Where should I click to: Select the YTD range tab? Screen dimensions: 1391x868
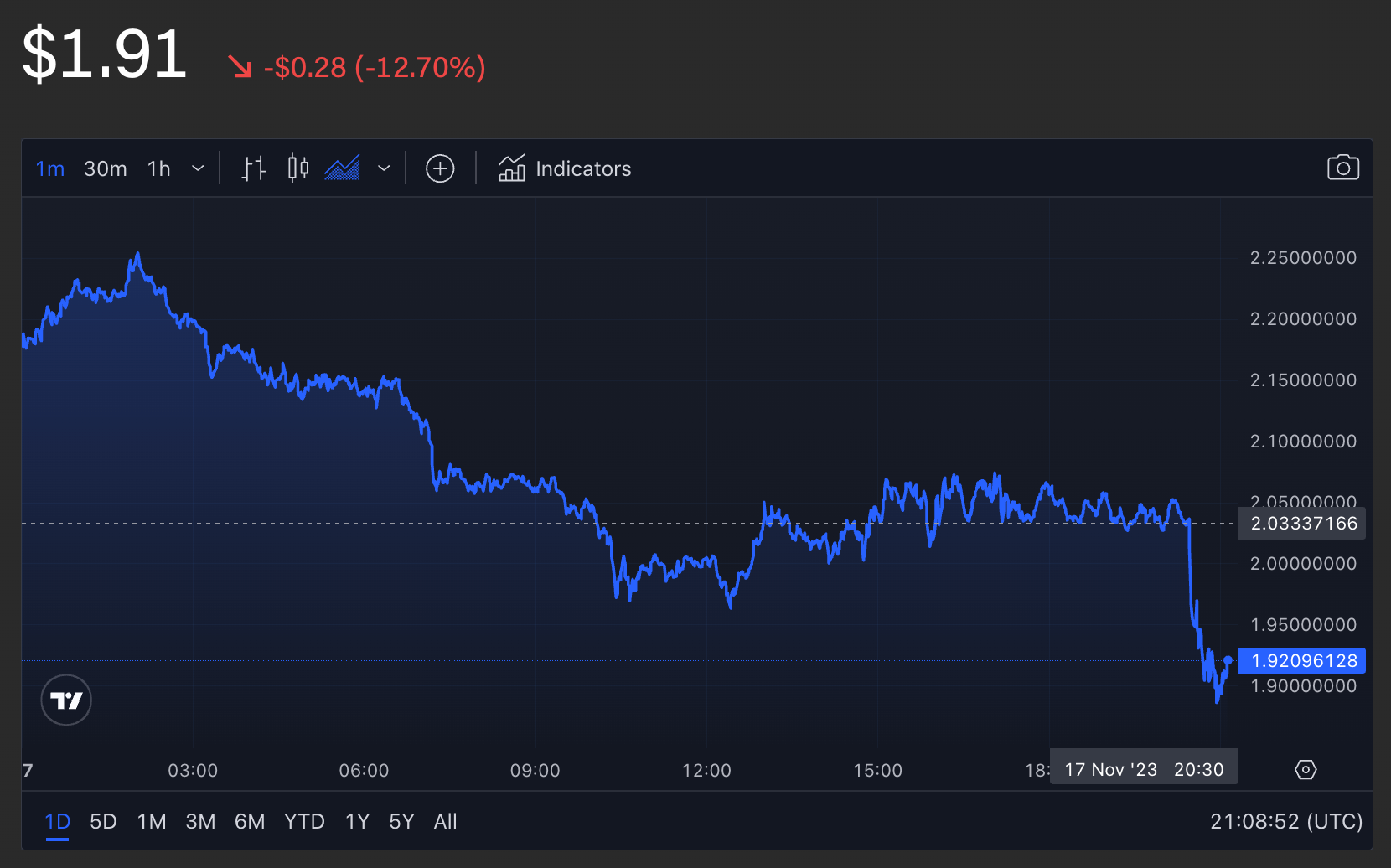tap(304, 822)
